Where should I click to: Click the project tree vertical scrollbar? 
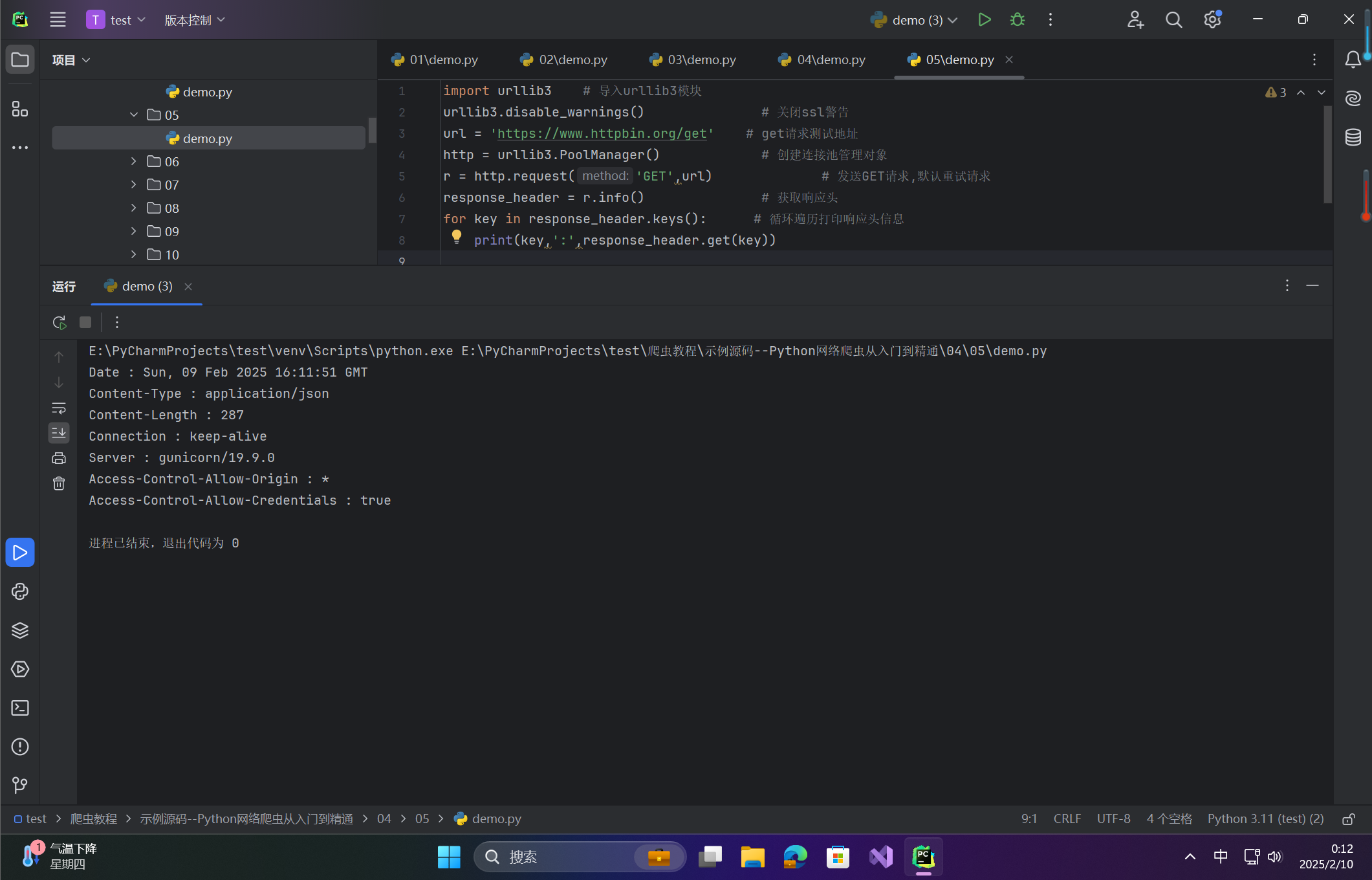372,130
